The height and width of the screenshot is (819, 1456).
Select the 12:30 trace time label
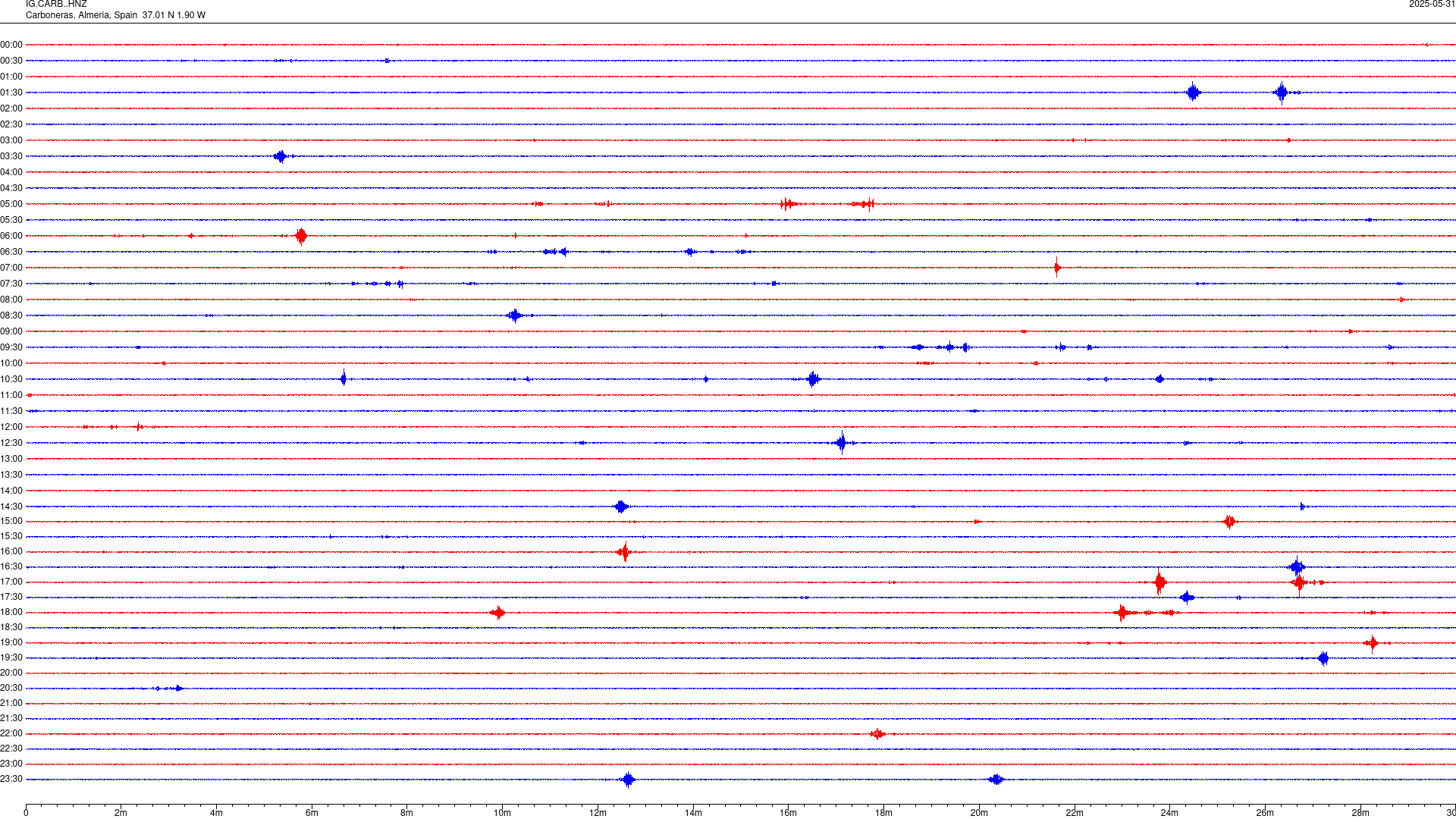11,443
